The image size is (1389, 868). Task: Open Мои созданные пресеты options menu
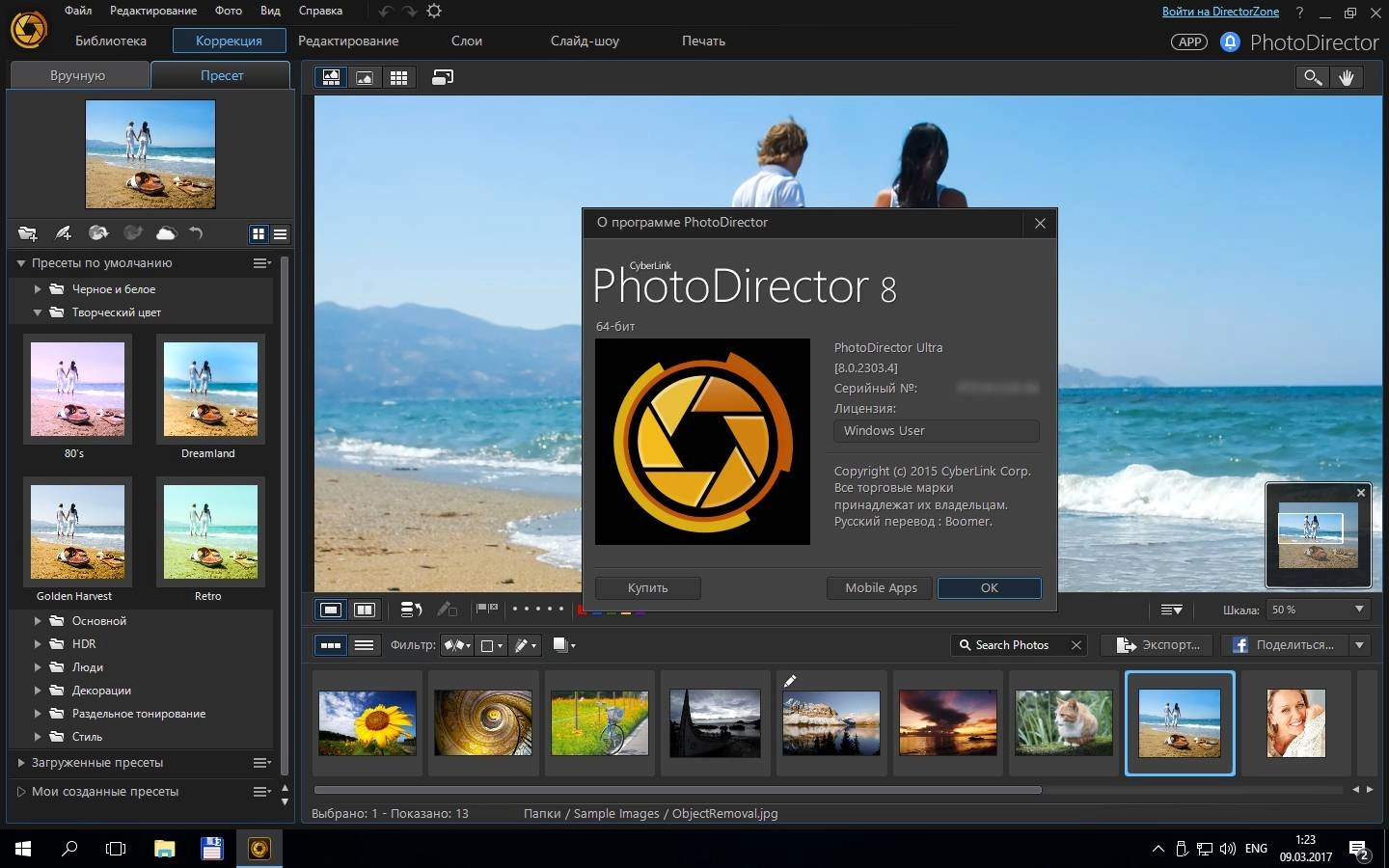(x=261, y=791)
